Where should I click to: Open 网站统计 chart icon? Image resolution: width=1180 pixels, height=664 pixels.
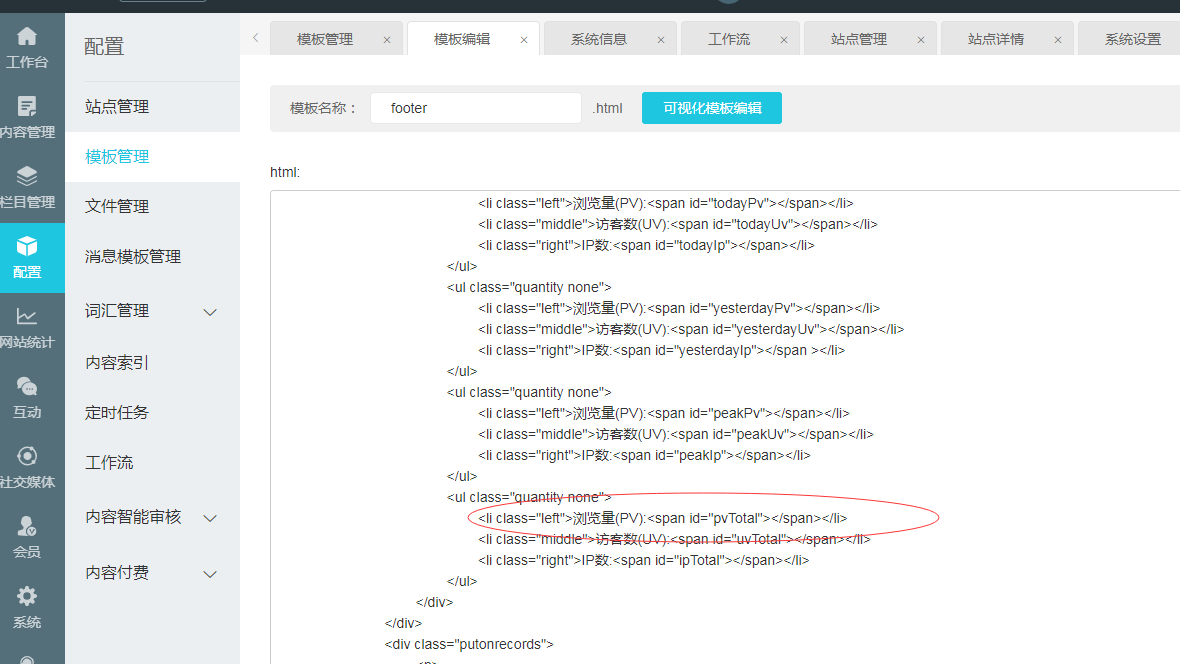[27, 316]
